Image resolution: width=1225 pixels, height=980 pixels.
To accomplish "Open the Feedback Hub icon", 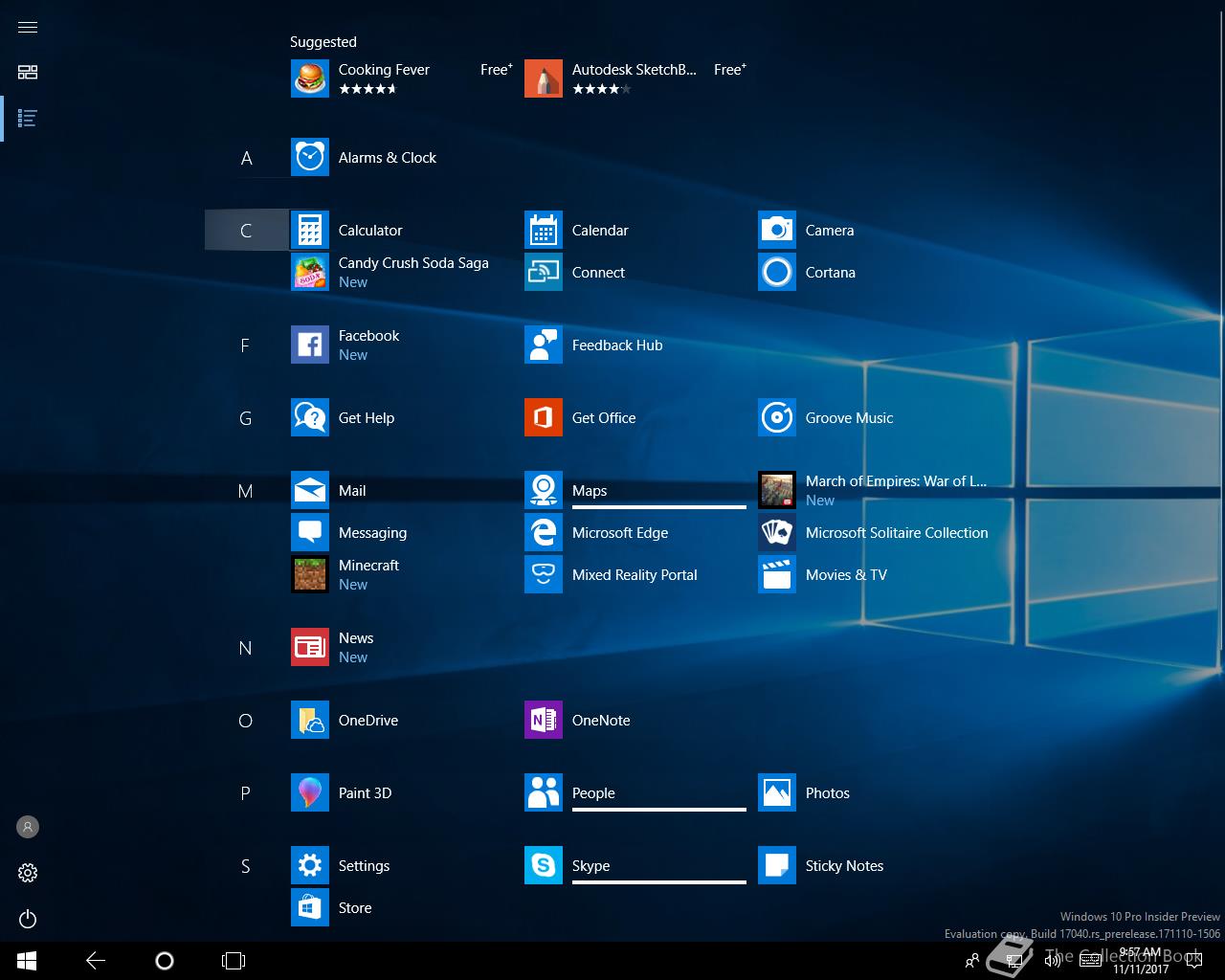I will (x=543, y=345).
